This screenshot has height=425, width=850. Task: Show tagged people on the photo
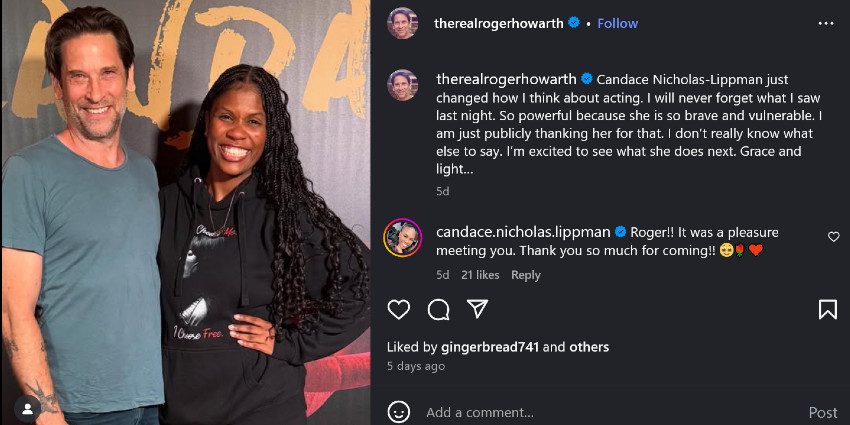click(27, 409)
